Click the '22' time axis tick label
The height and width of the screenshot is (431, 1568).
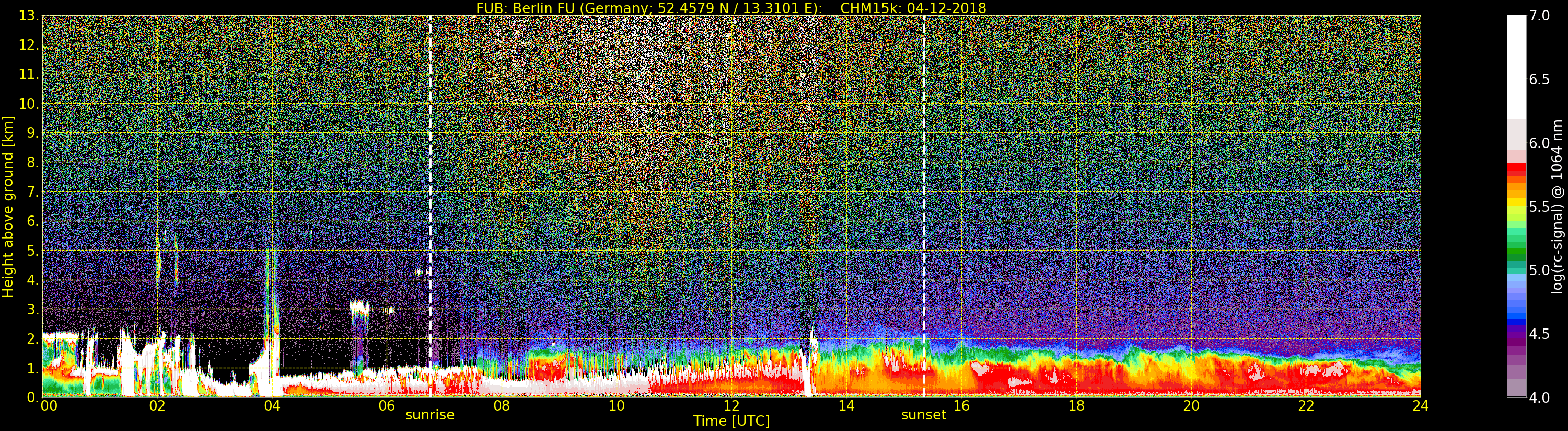point(1306,405)
